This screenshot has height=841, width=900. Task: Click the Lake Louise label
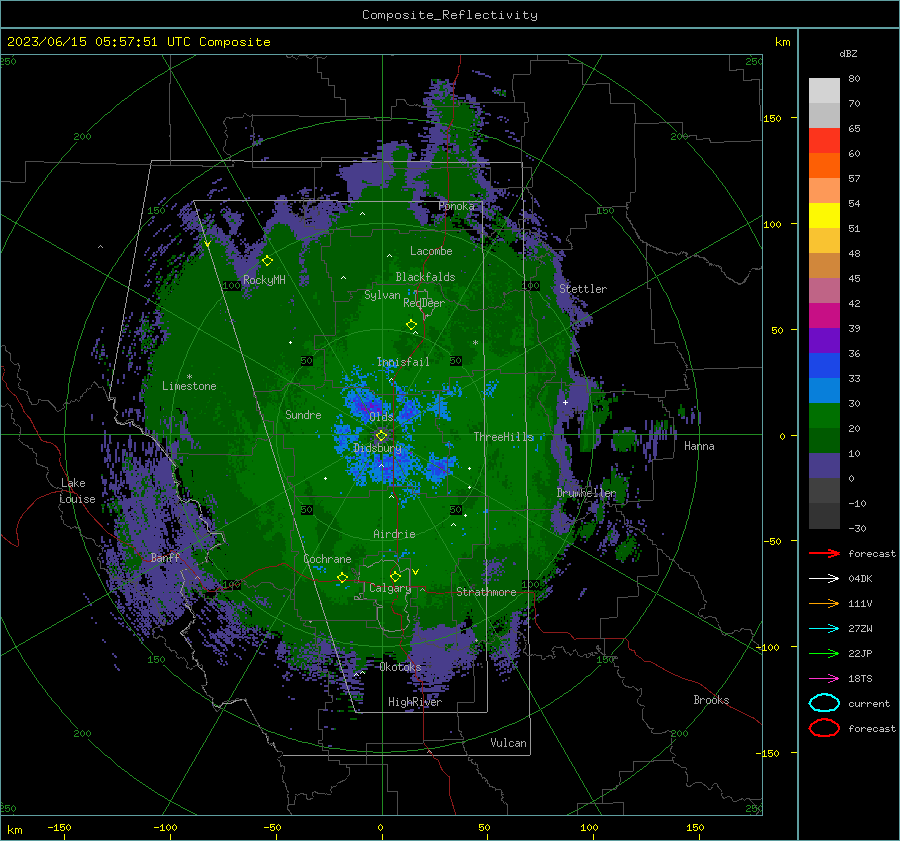point(78,491)
